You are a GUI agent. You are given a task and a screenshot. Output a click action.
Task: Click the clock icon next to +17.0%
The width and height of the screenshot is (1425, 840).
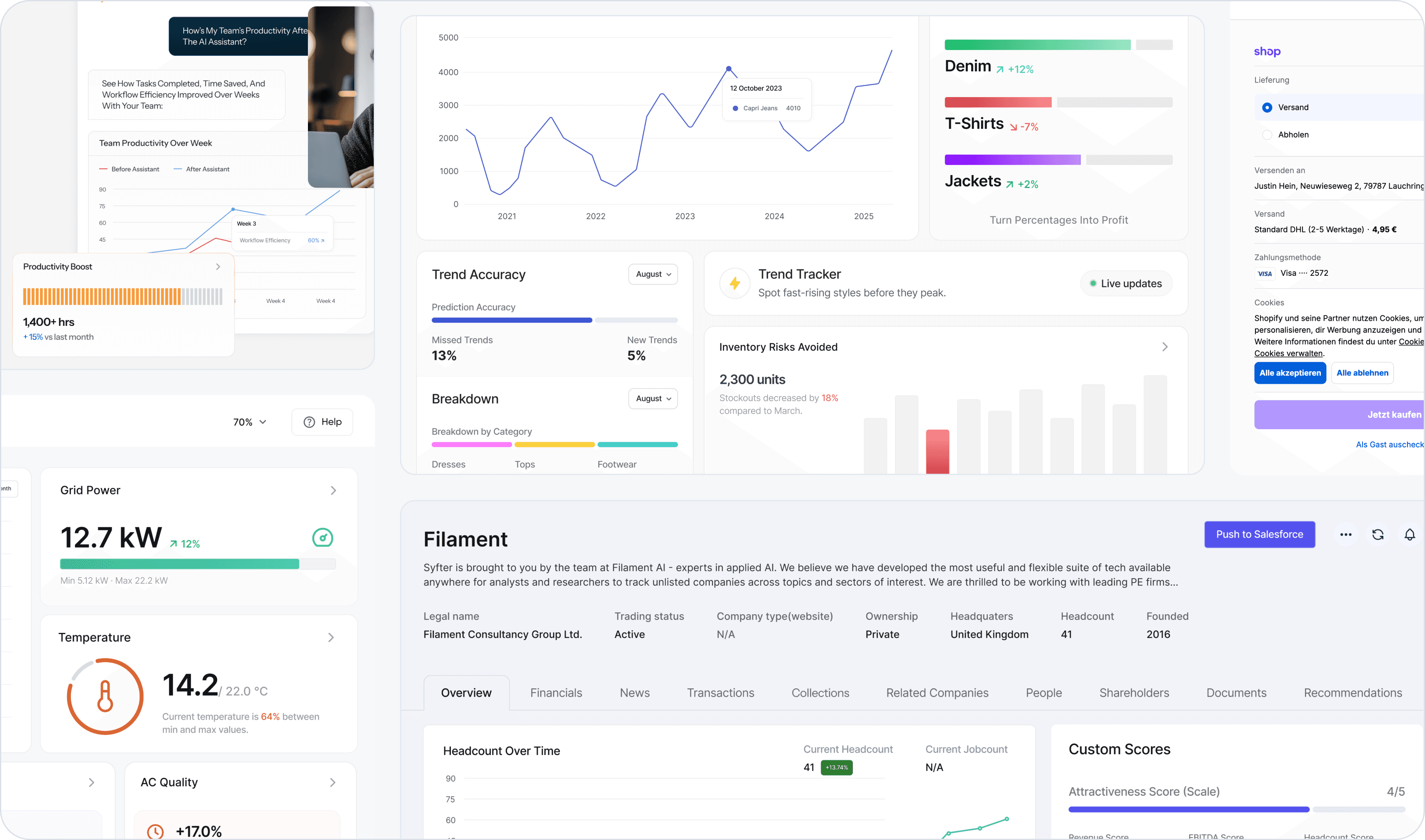coord(155,831)
